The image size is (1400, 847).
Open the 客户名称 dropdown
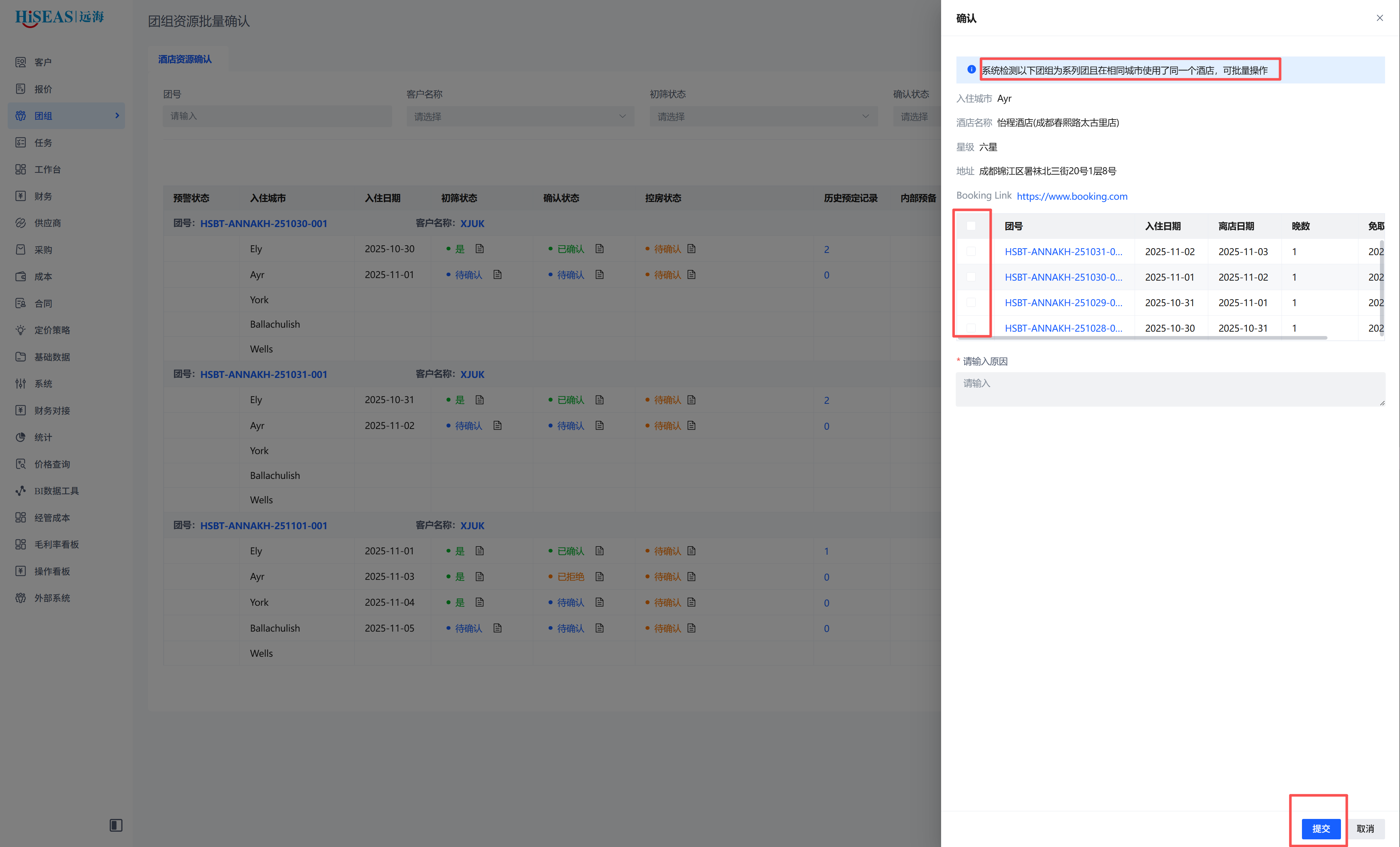[x=520, y=117]
